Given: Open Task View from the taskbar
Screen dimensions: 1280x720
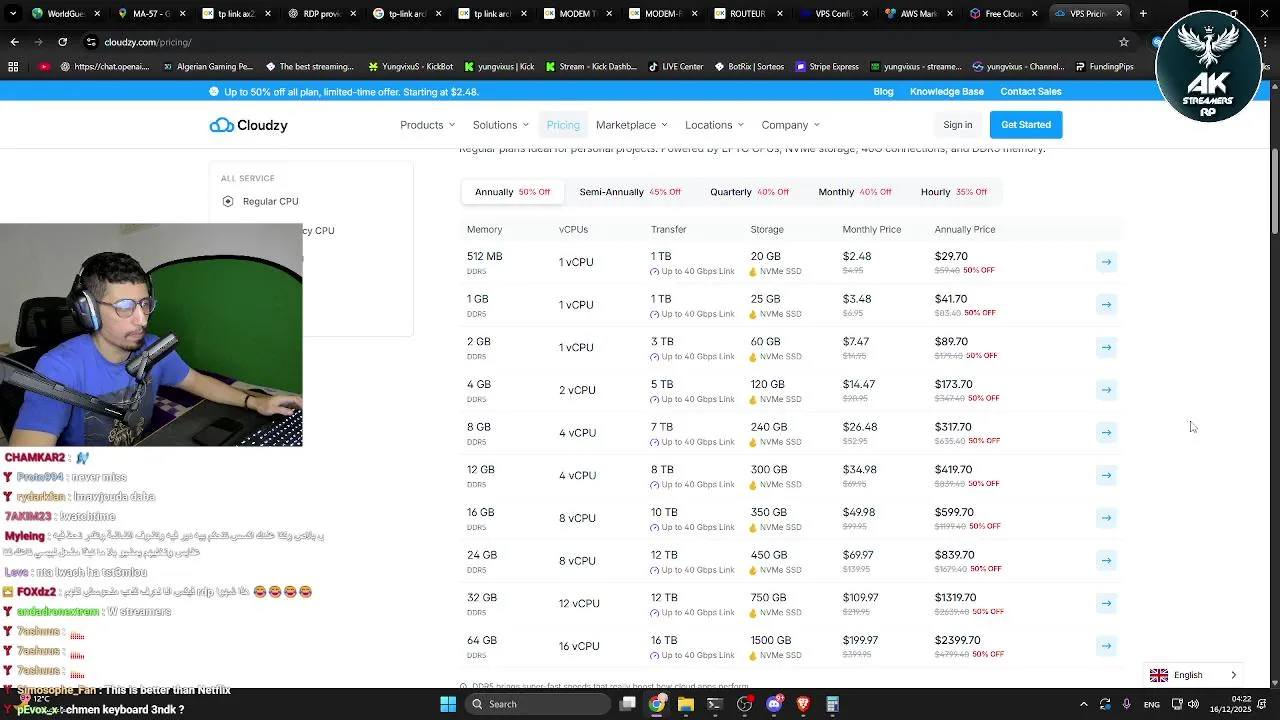Looking at the screenshot, I should tap(628, 704).
